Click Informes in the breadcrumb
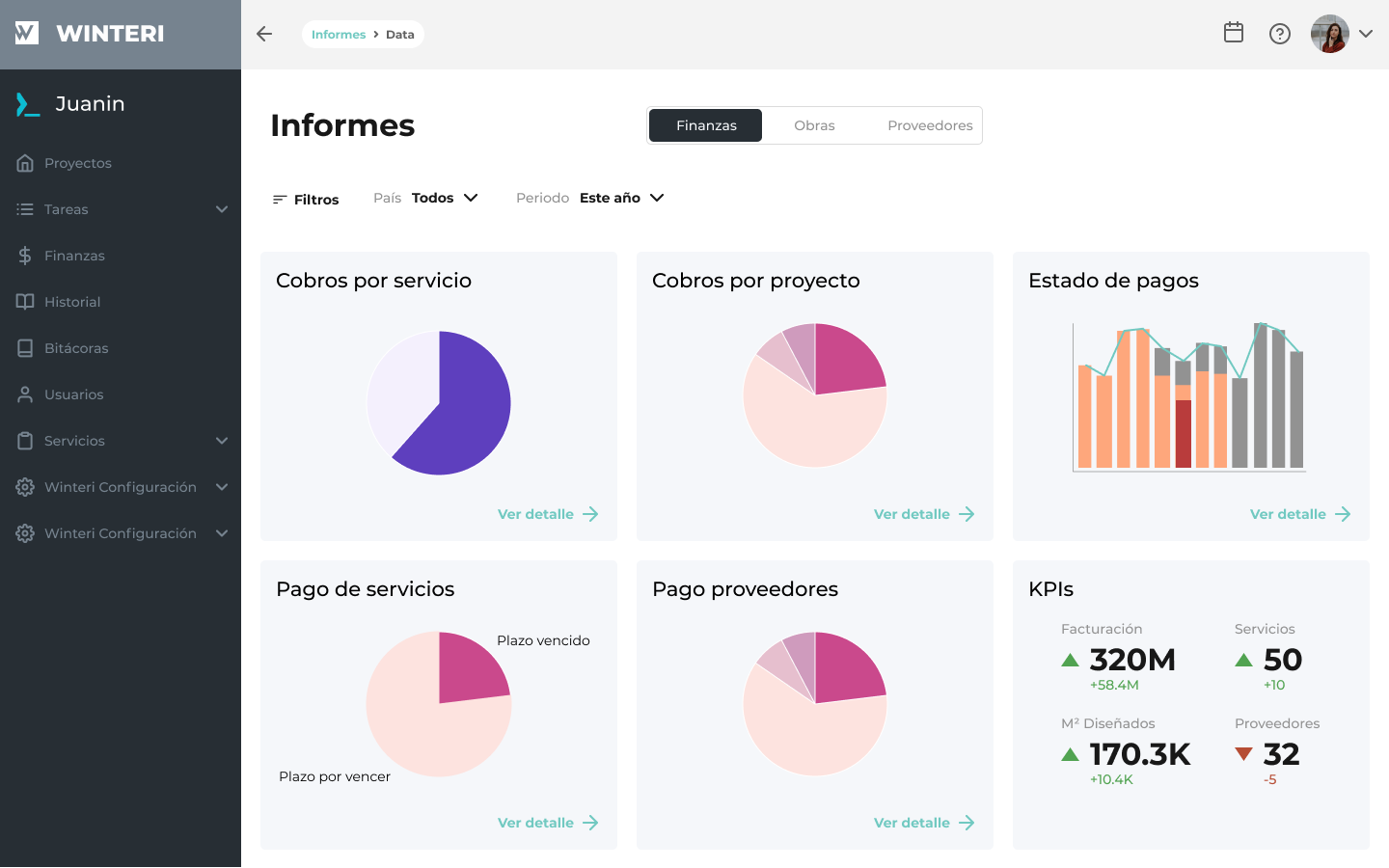 point(339,35)
